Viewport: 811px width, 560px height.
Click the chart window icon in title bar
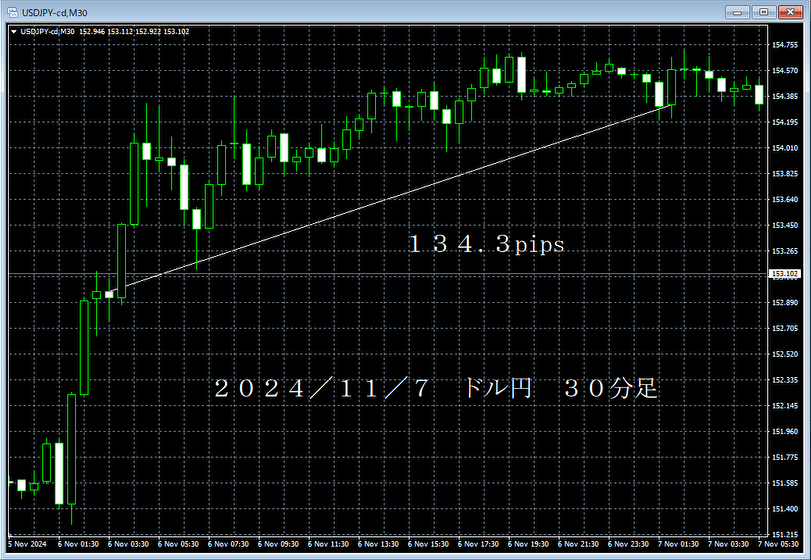12,12
